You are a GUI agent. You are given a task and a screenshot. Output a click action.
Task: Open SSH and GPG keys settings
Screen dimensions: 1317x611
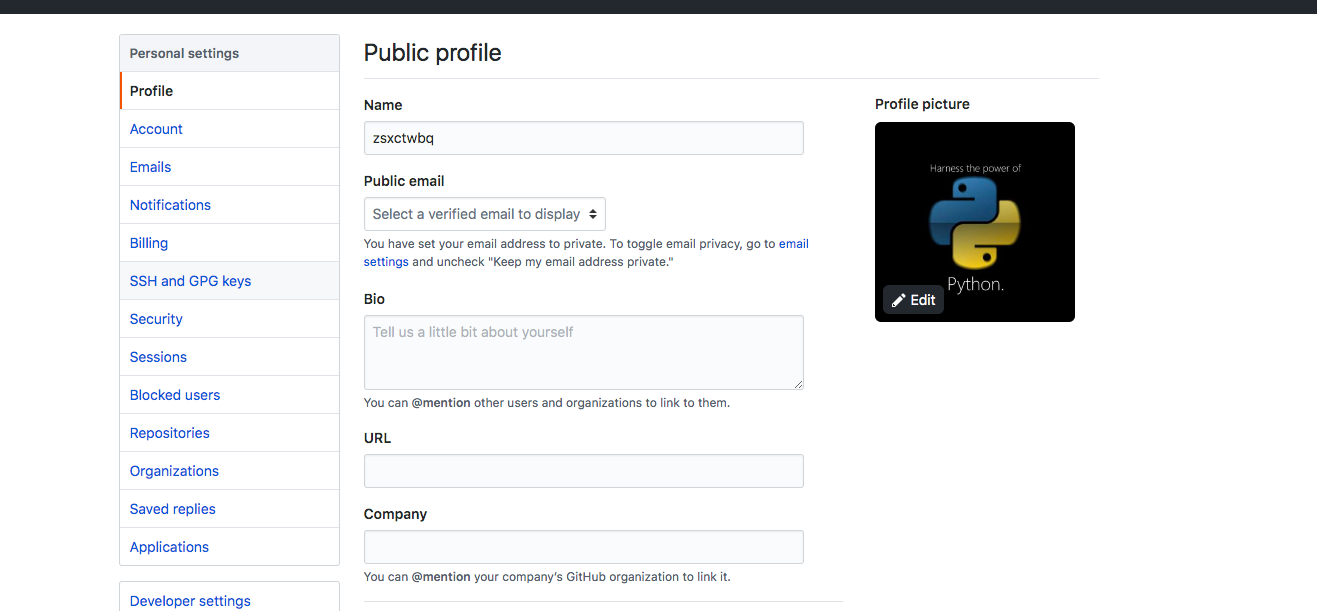(229, 281)
